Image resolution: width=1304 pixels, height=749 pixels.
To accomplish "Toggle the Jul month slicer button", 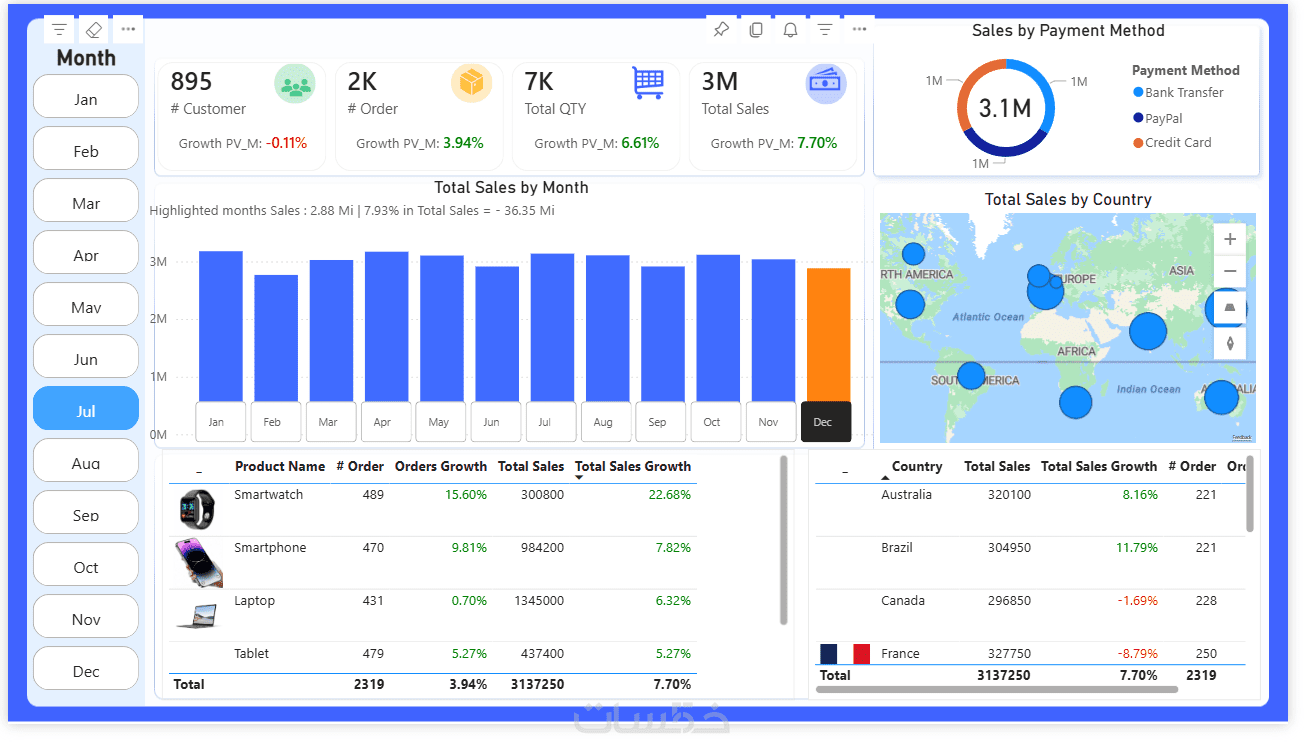I will pos(86,409).
